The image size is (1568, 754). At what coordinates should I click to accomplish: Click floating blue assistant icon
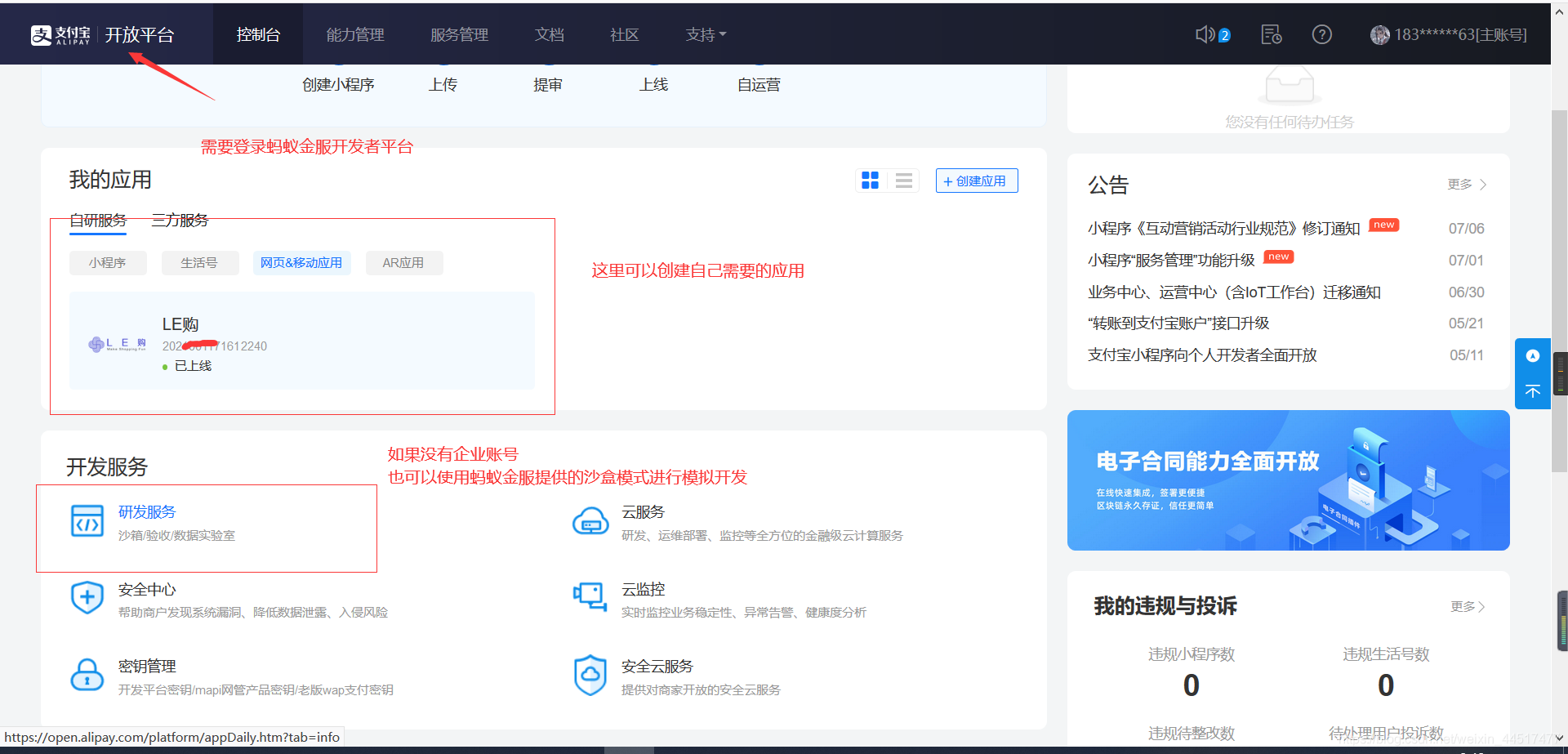[1533, 356]
